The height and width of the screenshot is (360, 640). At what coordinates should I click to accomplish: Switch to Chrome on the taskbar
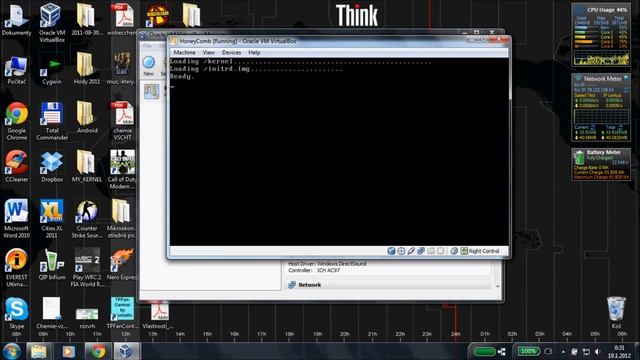(98, 351)
